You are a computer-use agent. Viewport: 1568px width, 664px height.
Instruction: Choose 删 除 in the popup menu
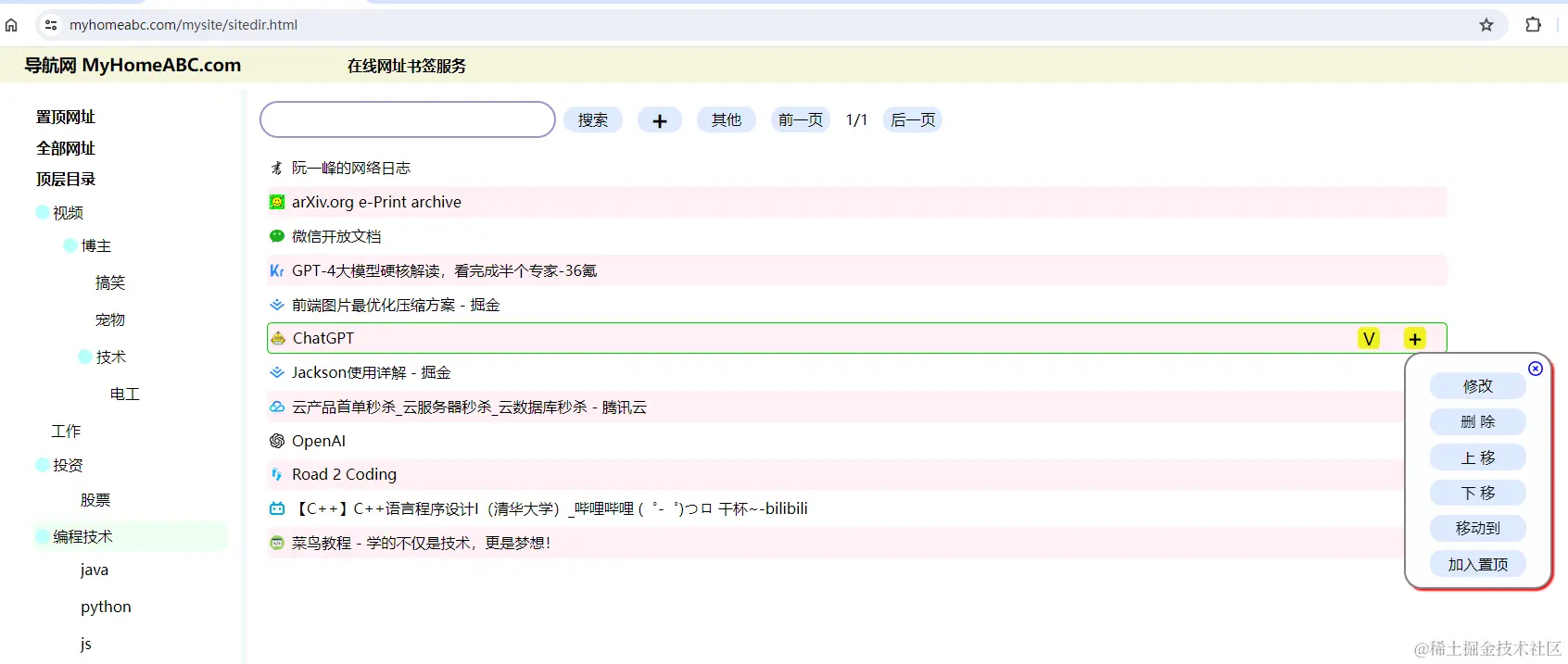click(x=1478, y=421)
